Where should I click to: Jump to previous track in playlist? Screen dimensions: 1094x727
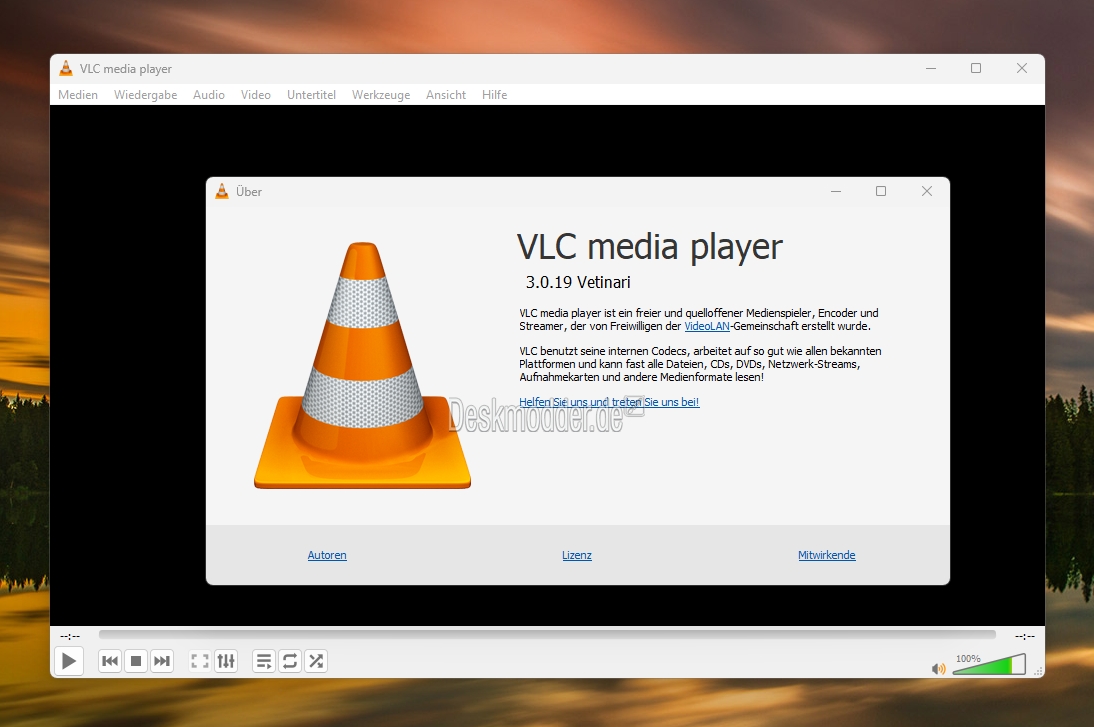coord(110,661)
